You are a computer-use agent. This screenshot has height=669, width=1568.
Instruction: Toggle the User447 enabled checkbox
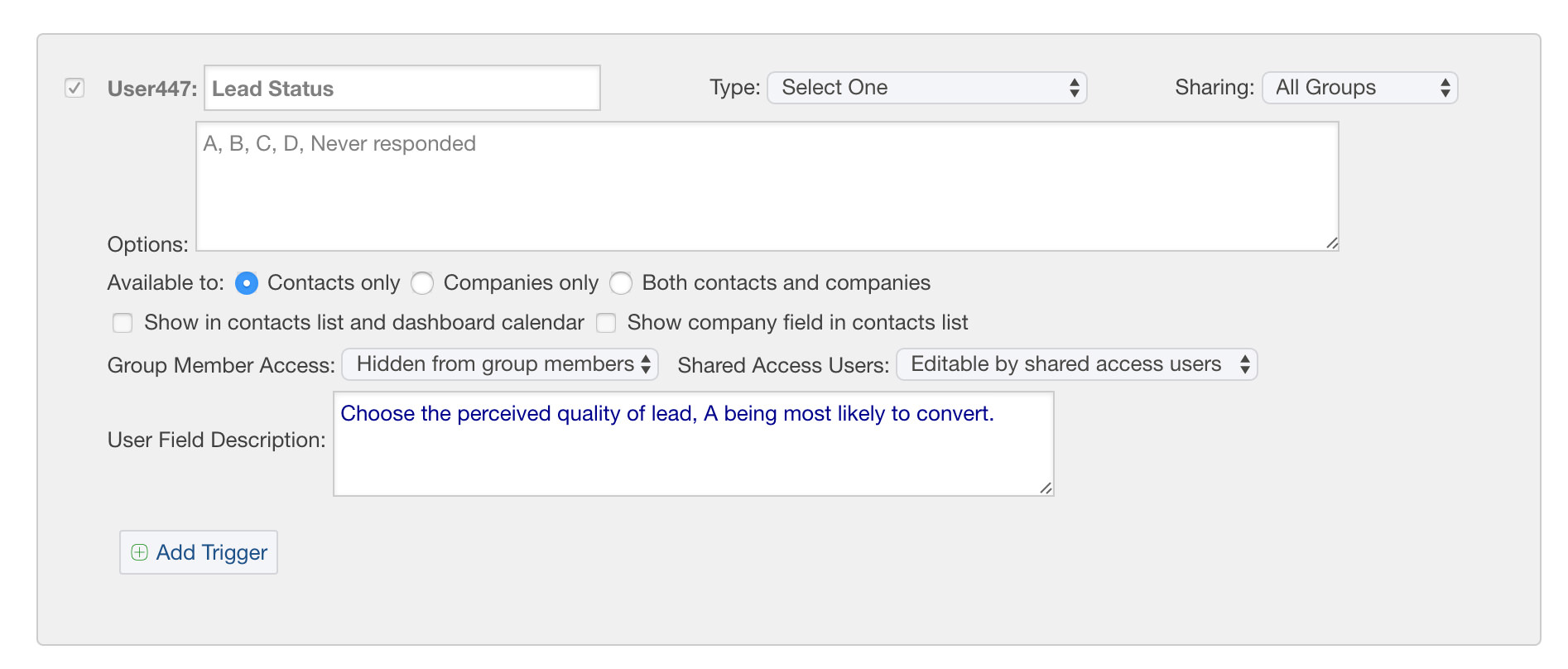click(75, 88)
